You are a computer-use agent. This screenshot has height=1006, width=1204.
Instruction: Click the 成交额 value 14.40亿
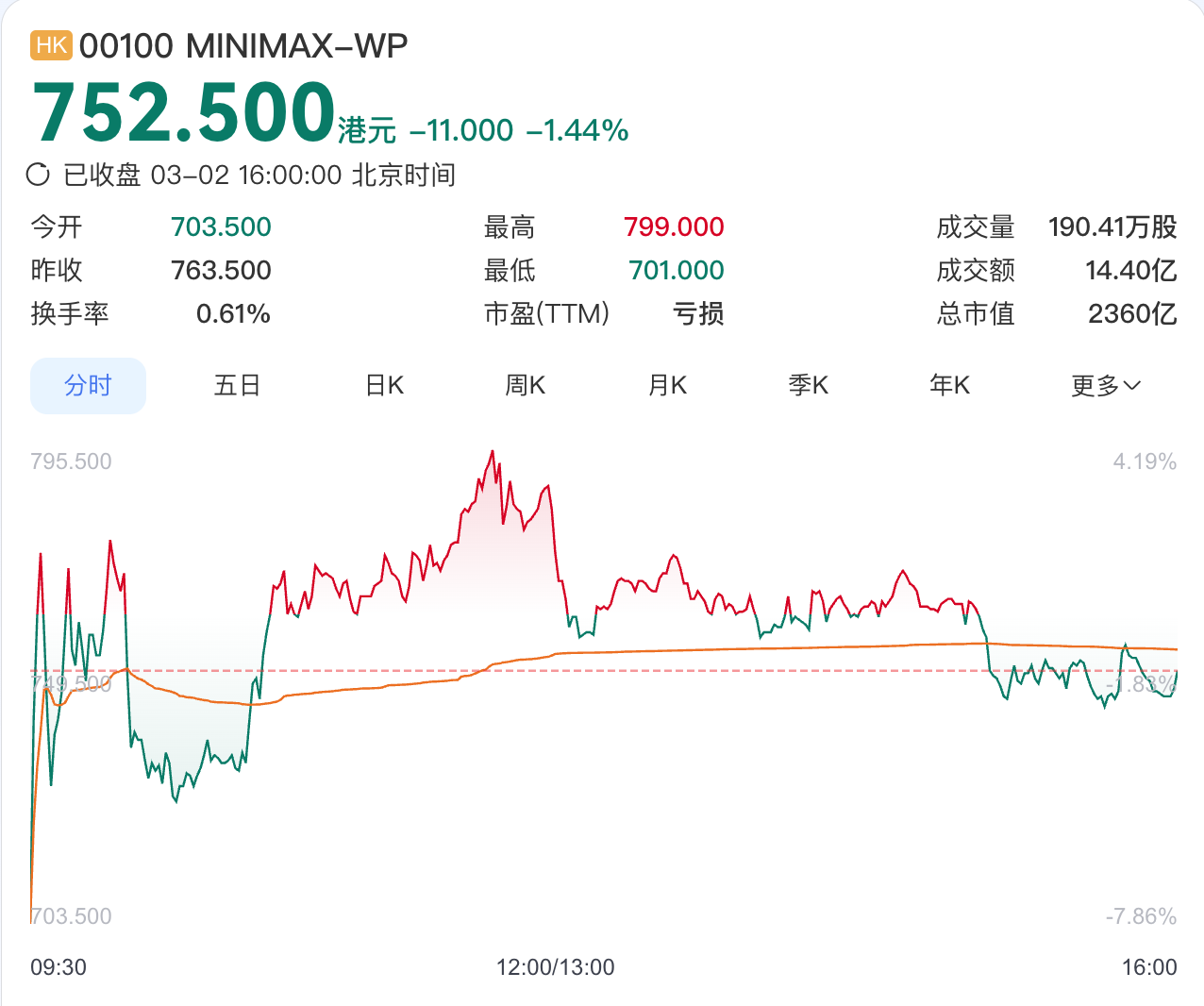tap(1131, 270)
